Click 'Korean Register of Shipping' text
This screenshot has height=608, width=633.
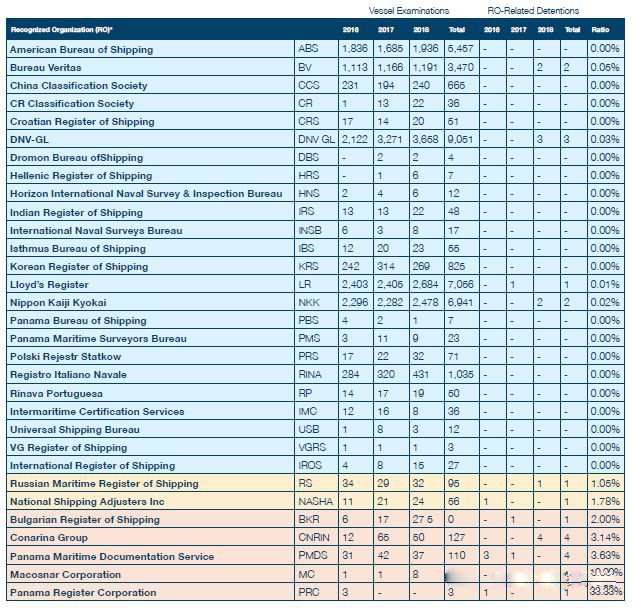79,266
